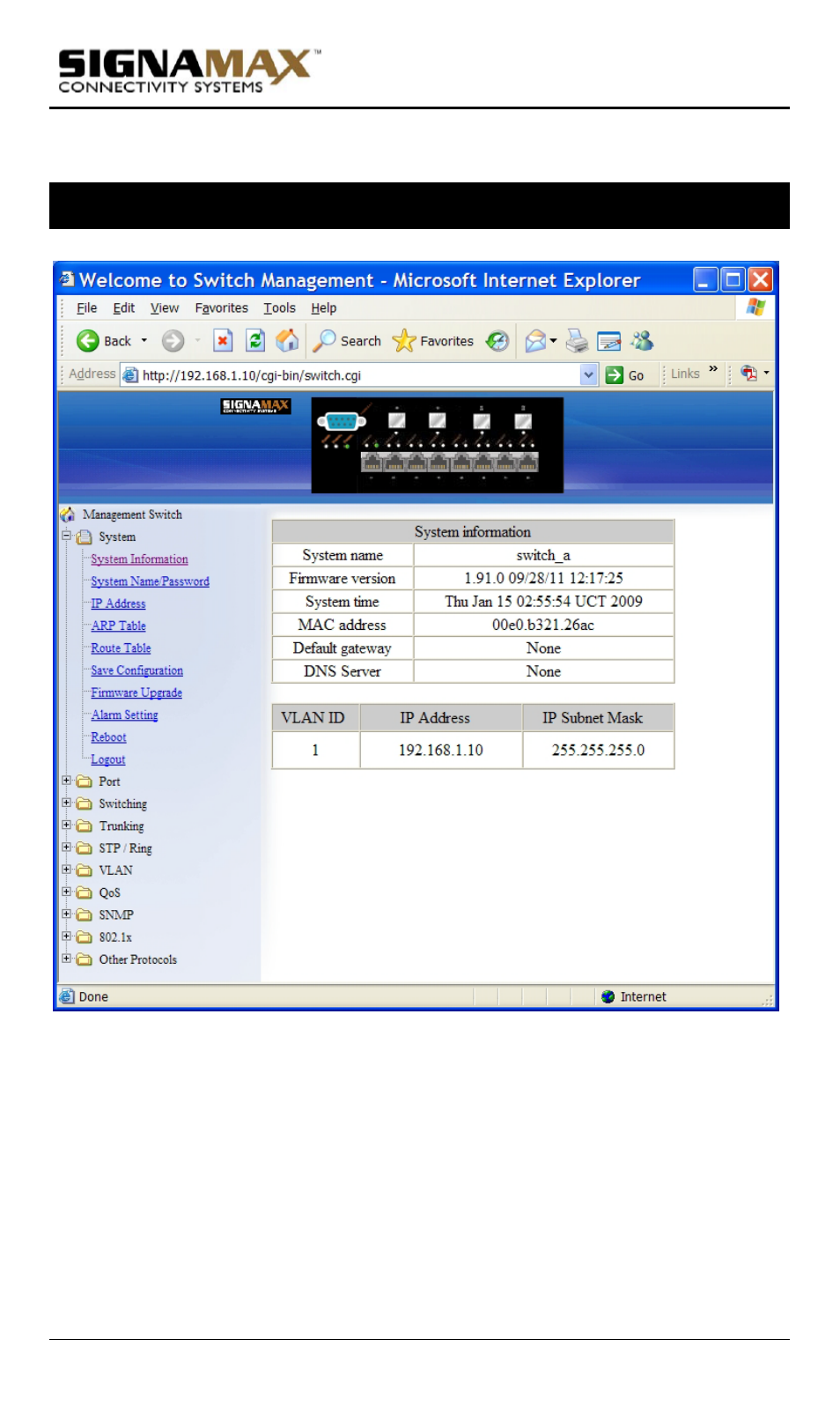This screenshot has width=840, height=1414.
Task: Open the System Name/Password link
Action: coord(150,581)
